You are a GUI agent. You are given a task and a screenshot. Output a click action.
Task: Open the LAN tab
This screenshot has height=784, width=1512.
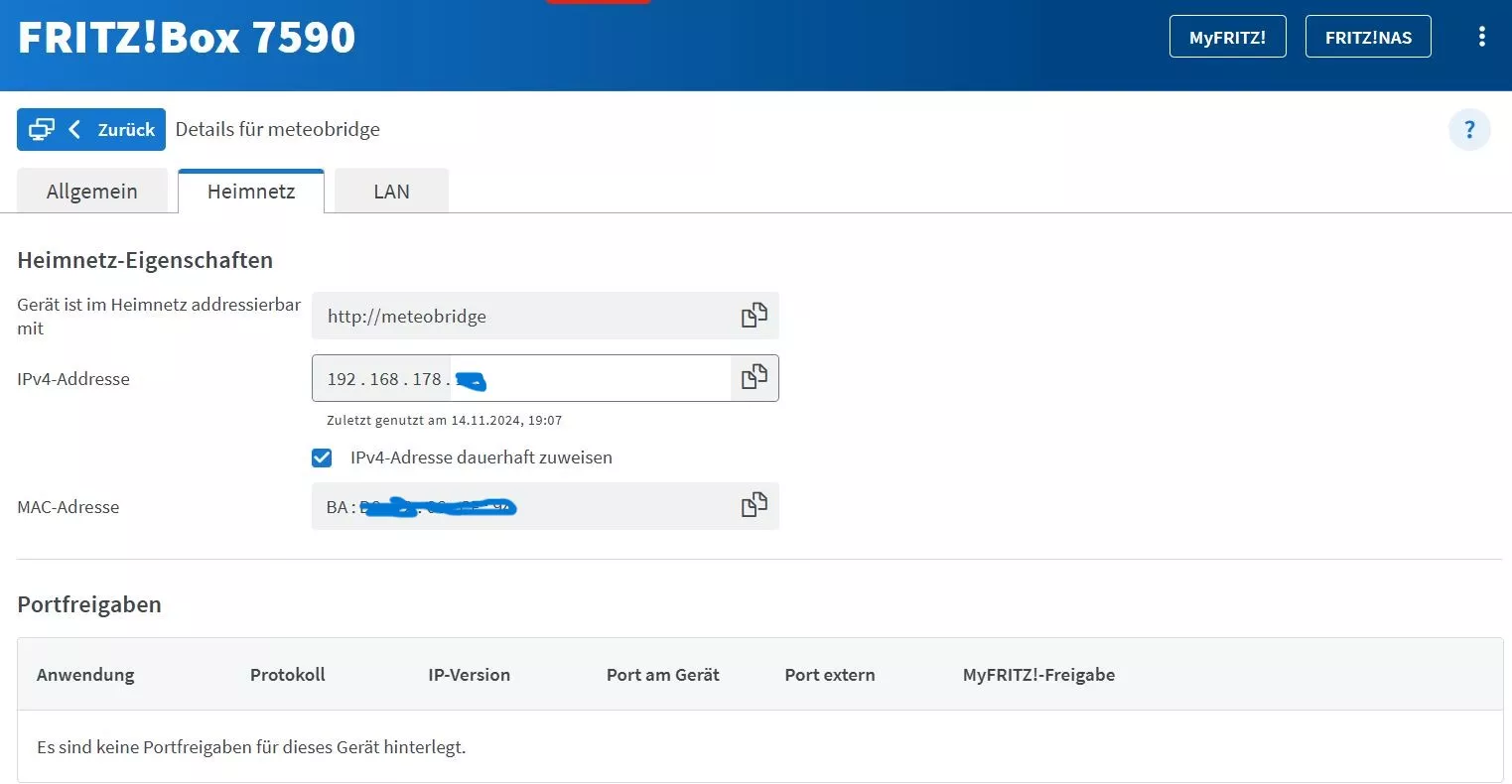pos(391,192)
